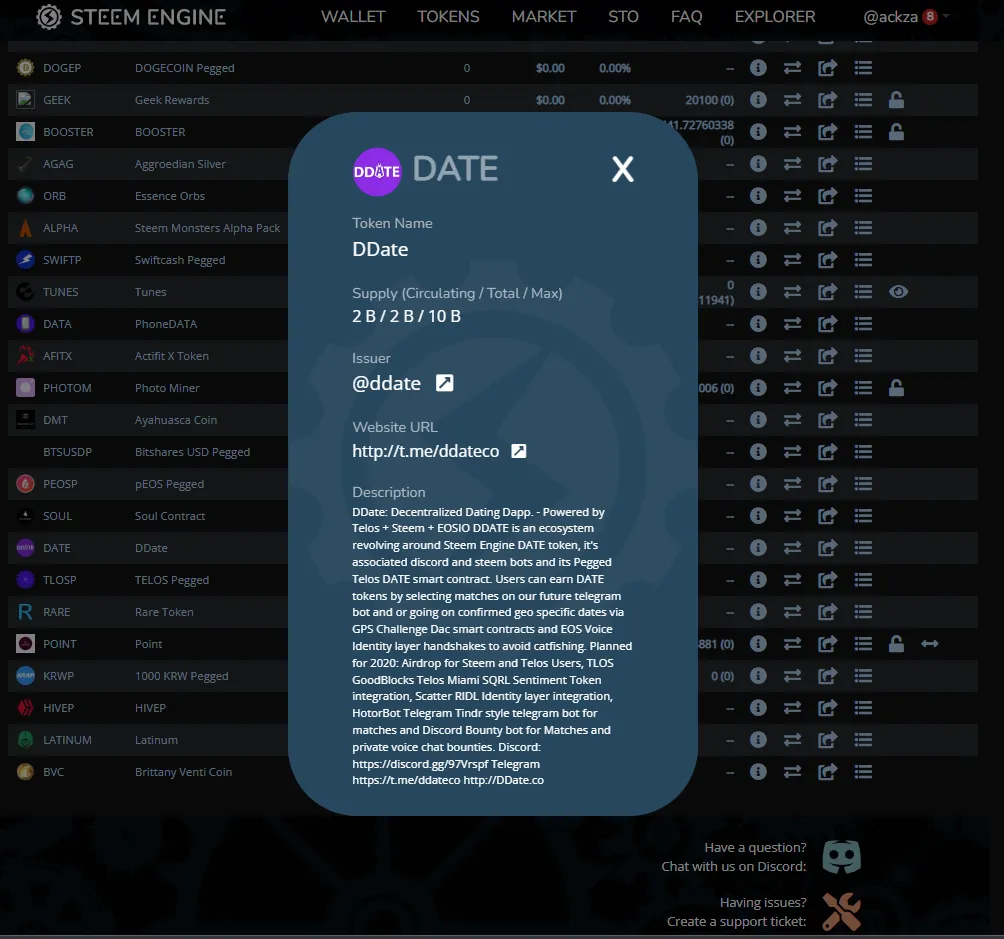Click the http://t.me/ddateco website link
Image resolution: width=1004 pixels, height=939 pixels.
(x=425, y=451)
